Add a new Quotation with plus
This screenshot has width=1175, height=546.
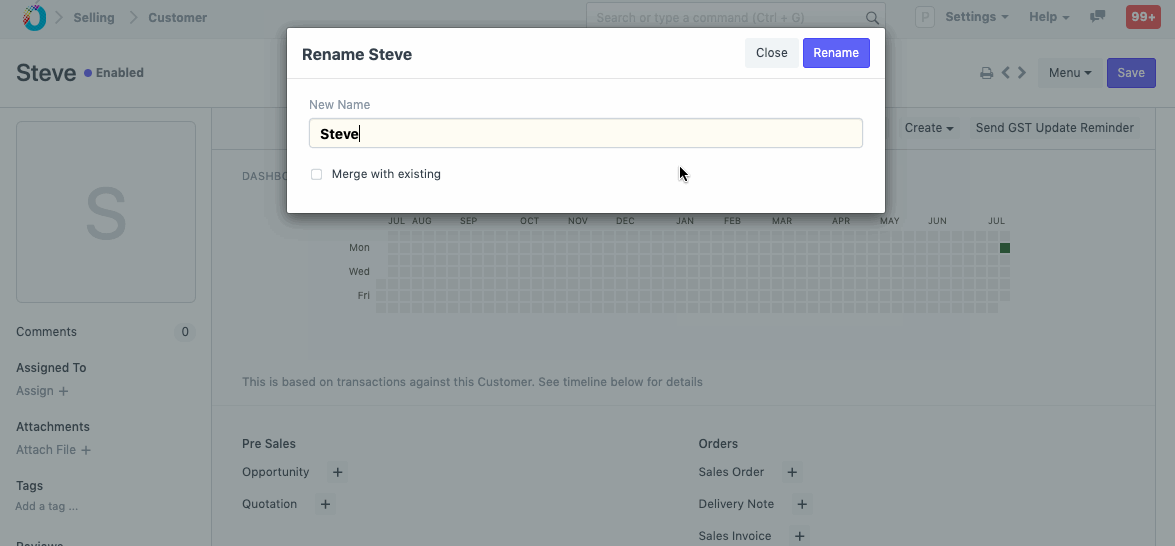click(325, 504)
